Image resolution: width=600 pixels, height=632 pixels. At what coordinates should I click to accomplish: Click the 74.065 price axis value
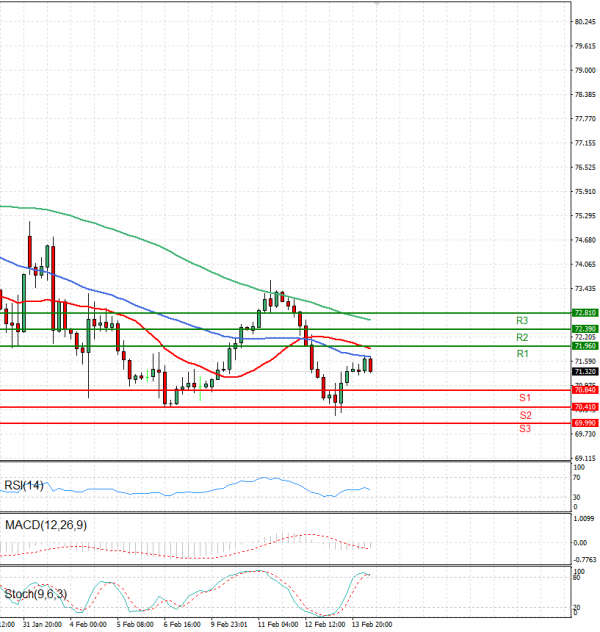tap(585, 264)
